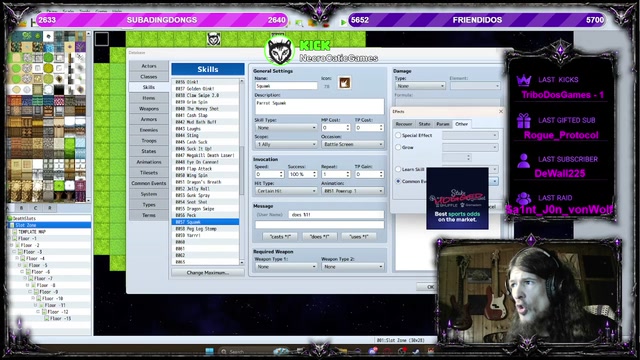Click the "does *!" message button

point(320,237)
